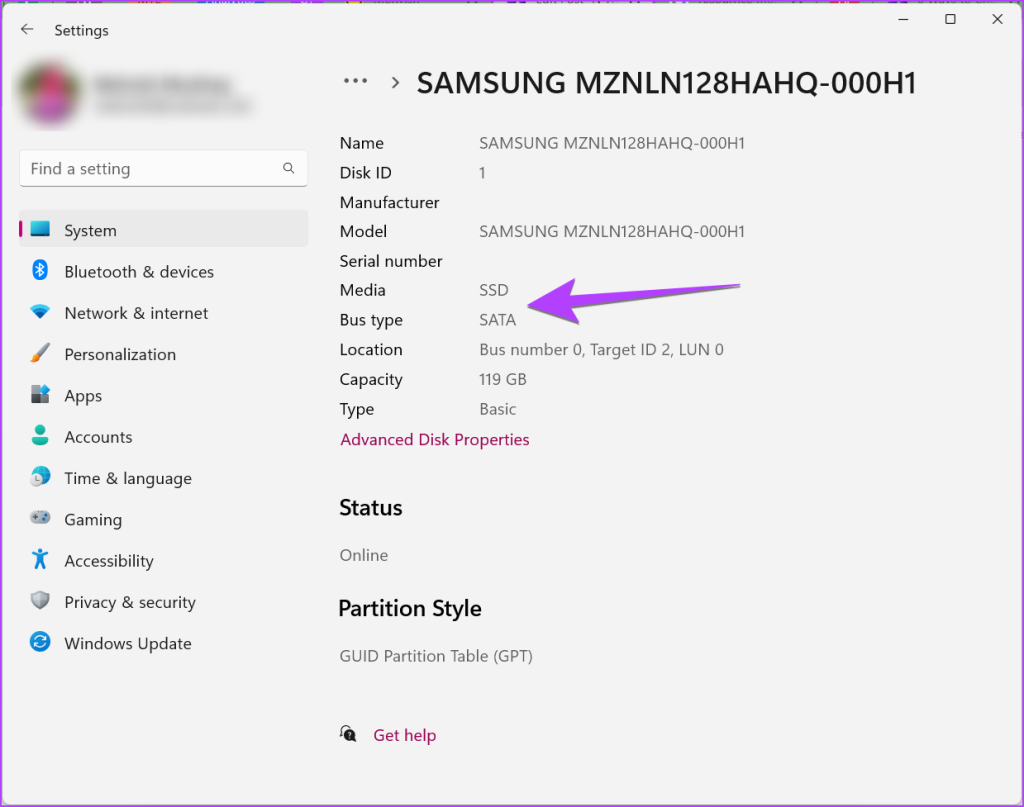Click the Accessibility figure icon

click(40, 559)
